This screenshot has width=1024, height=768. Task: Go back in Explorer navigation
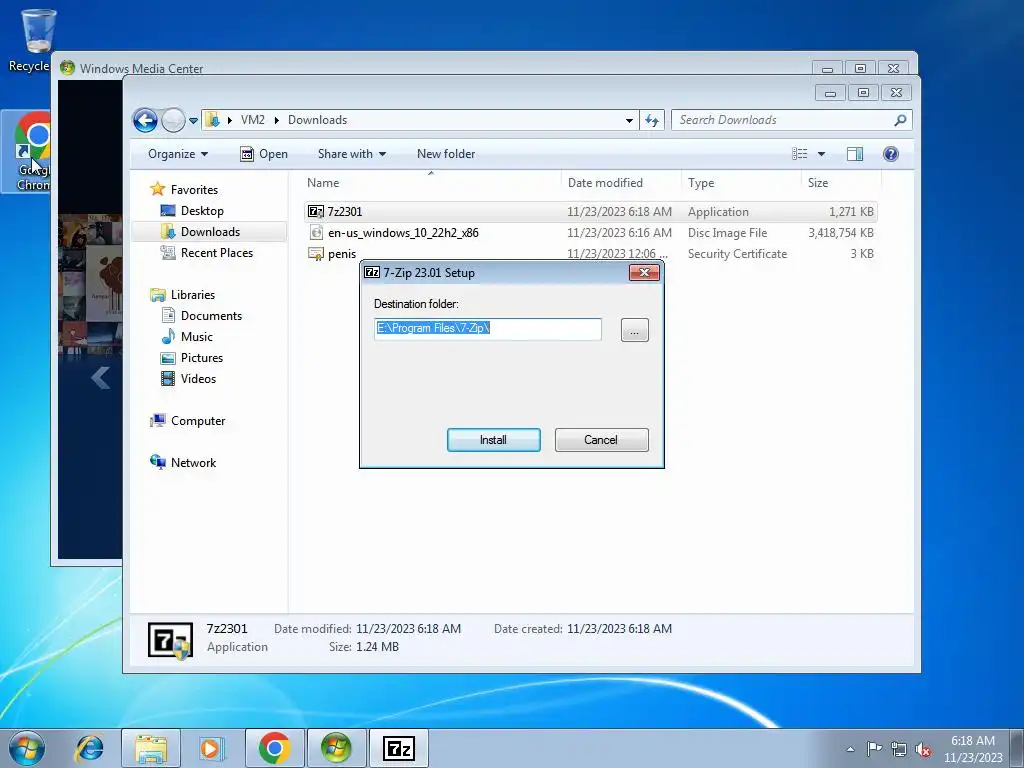click(145, 120)
